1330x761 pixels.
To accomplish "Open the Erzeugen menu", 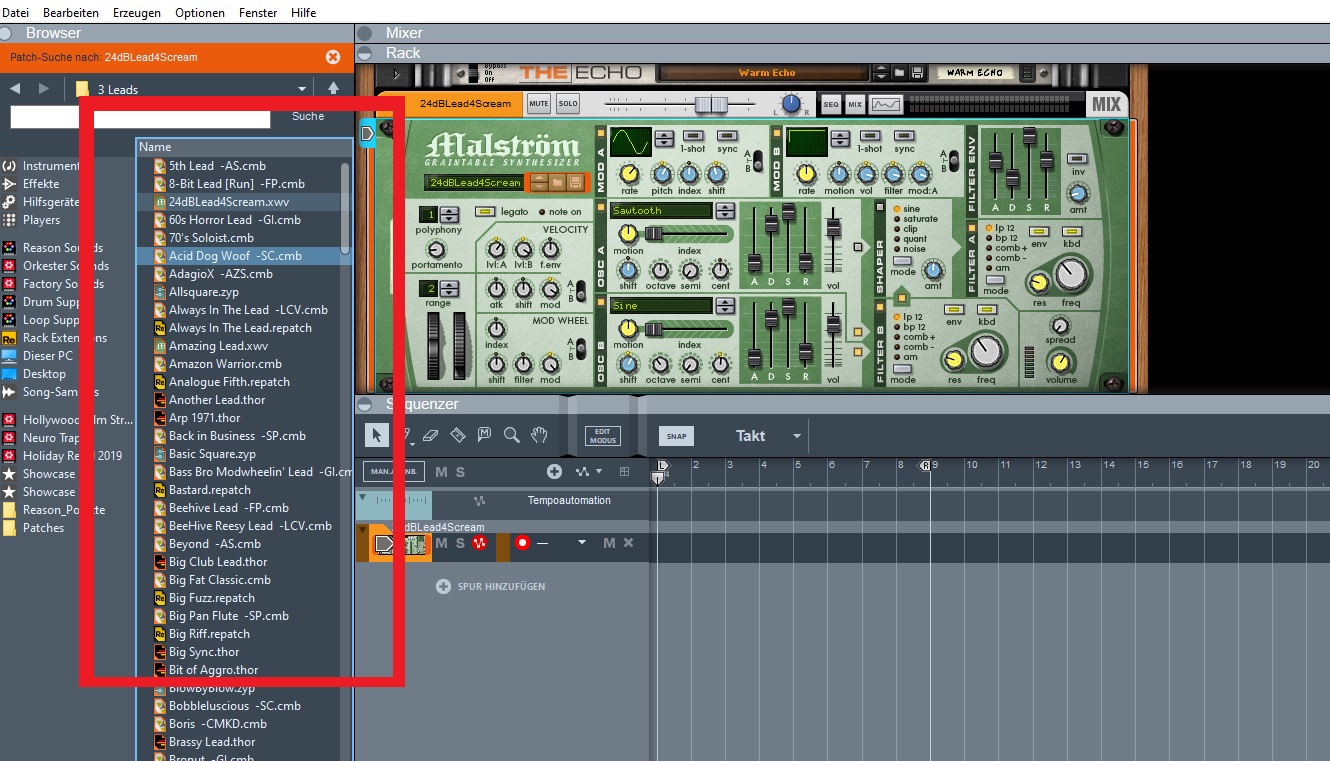I will [137, 12].
